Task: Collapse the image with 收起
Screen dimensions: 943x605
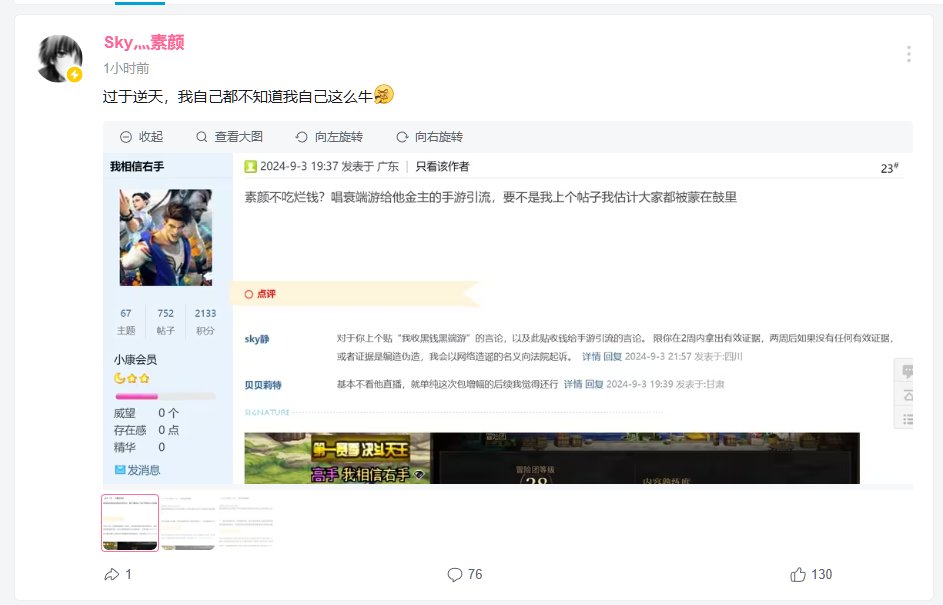Action: click(142, 137)
